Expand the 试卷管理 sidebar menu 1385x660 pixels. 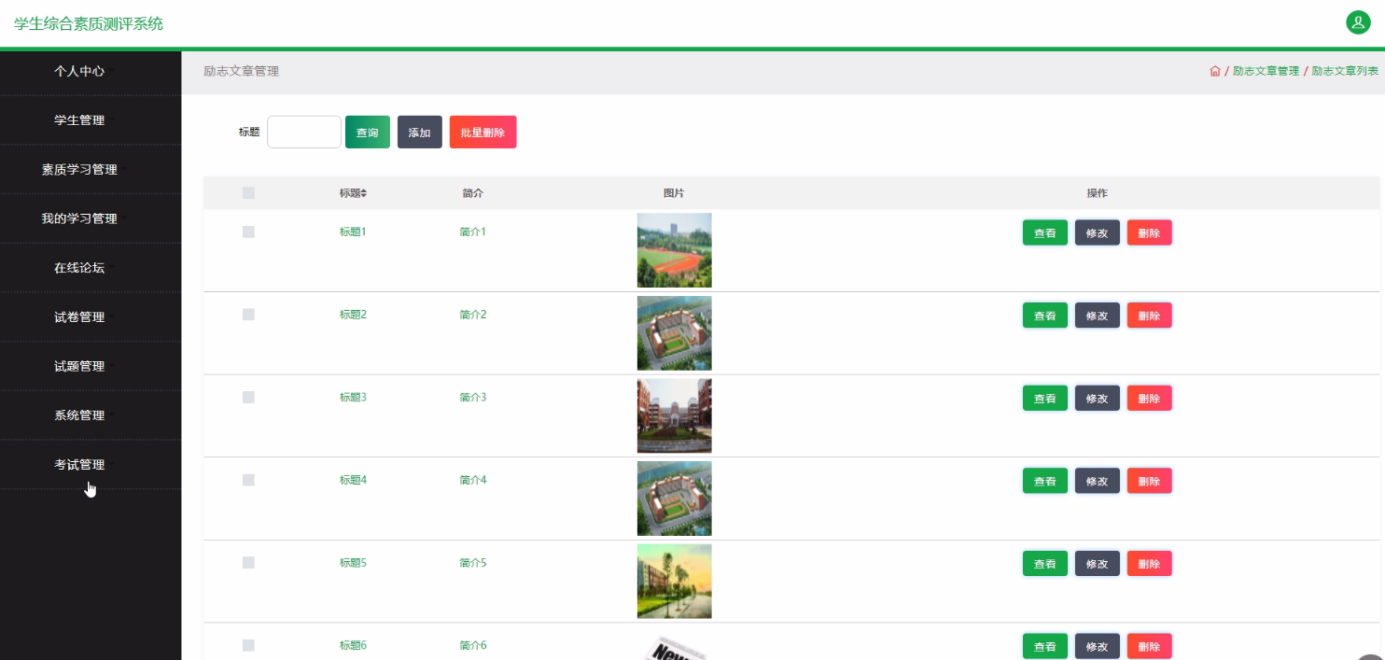click(90, 316)
